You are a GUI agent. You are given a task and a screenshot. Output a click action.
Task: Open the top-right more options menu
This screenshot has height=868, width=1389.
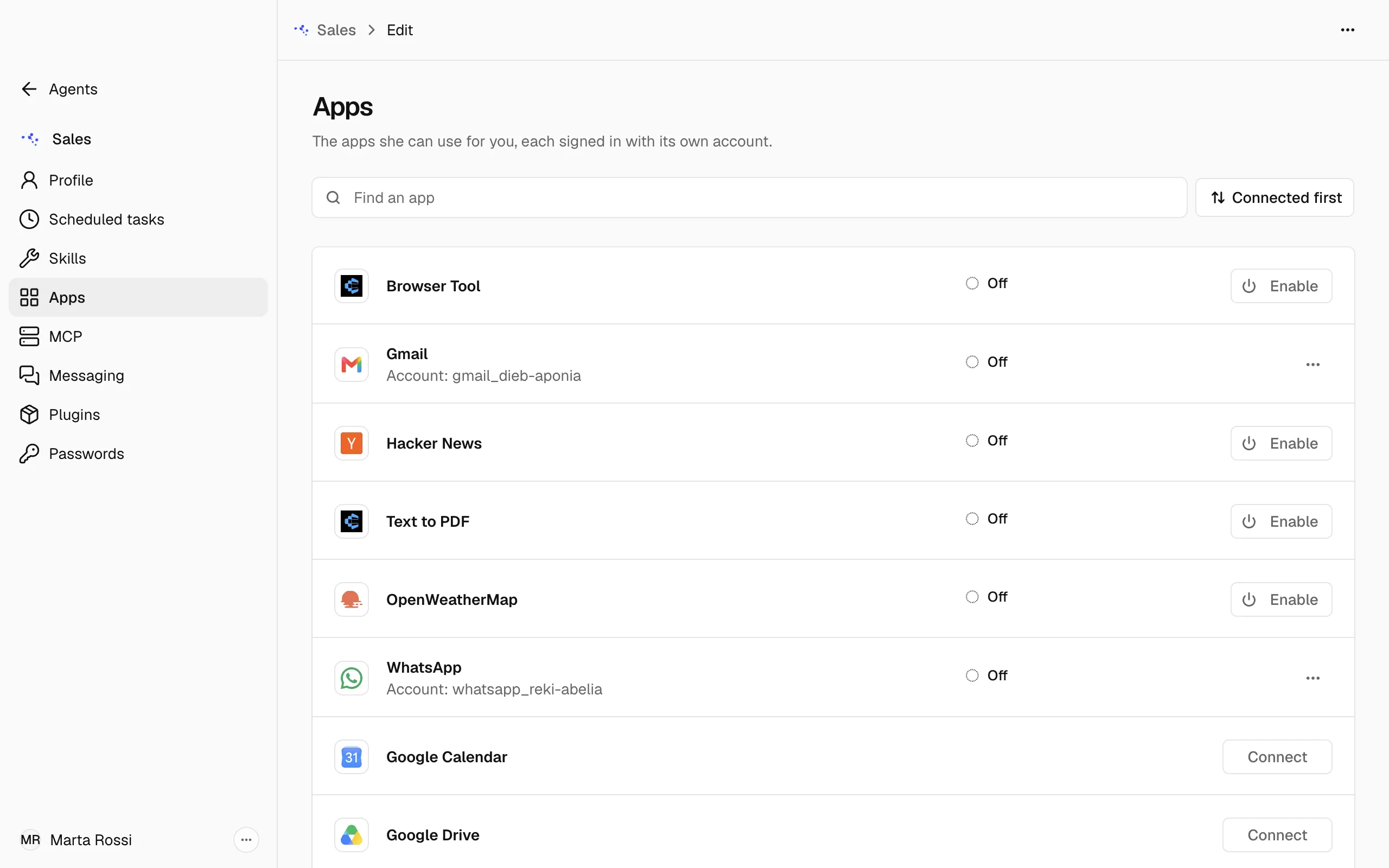(x=1348, y=30)
